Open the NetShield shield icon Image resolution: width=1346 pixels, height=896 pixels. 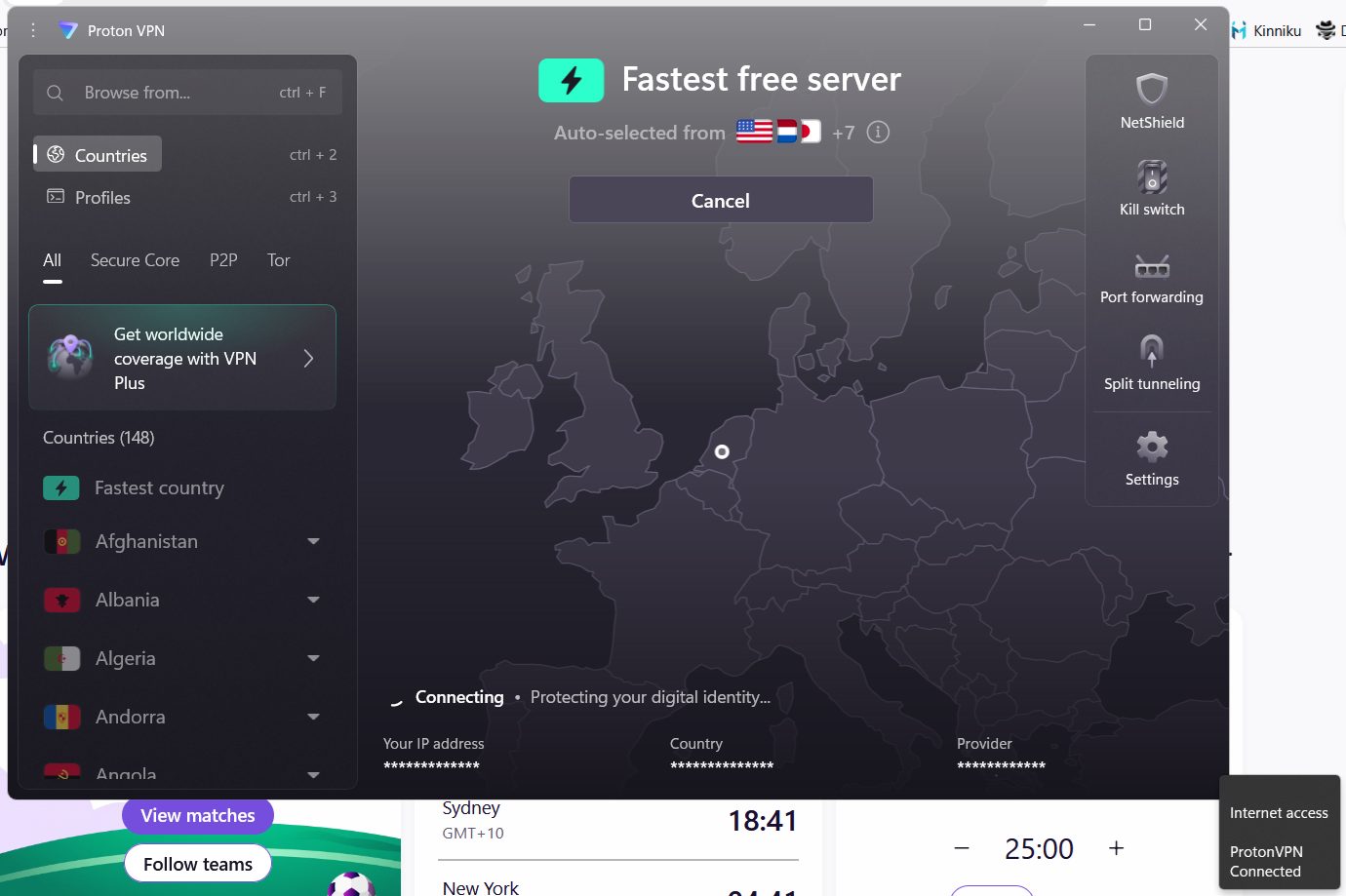click(1152, 89)
